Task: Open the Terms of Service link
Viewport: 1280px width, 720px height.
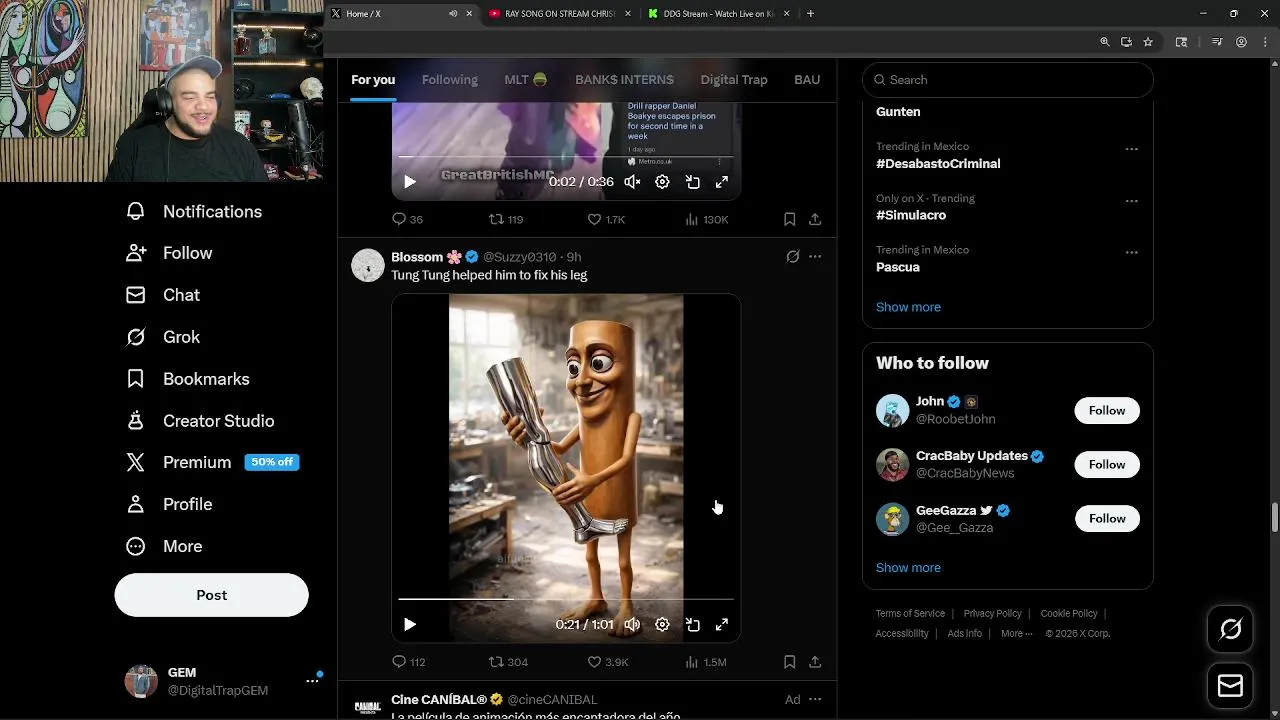Action: [910, 613]
